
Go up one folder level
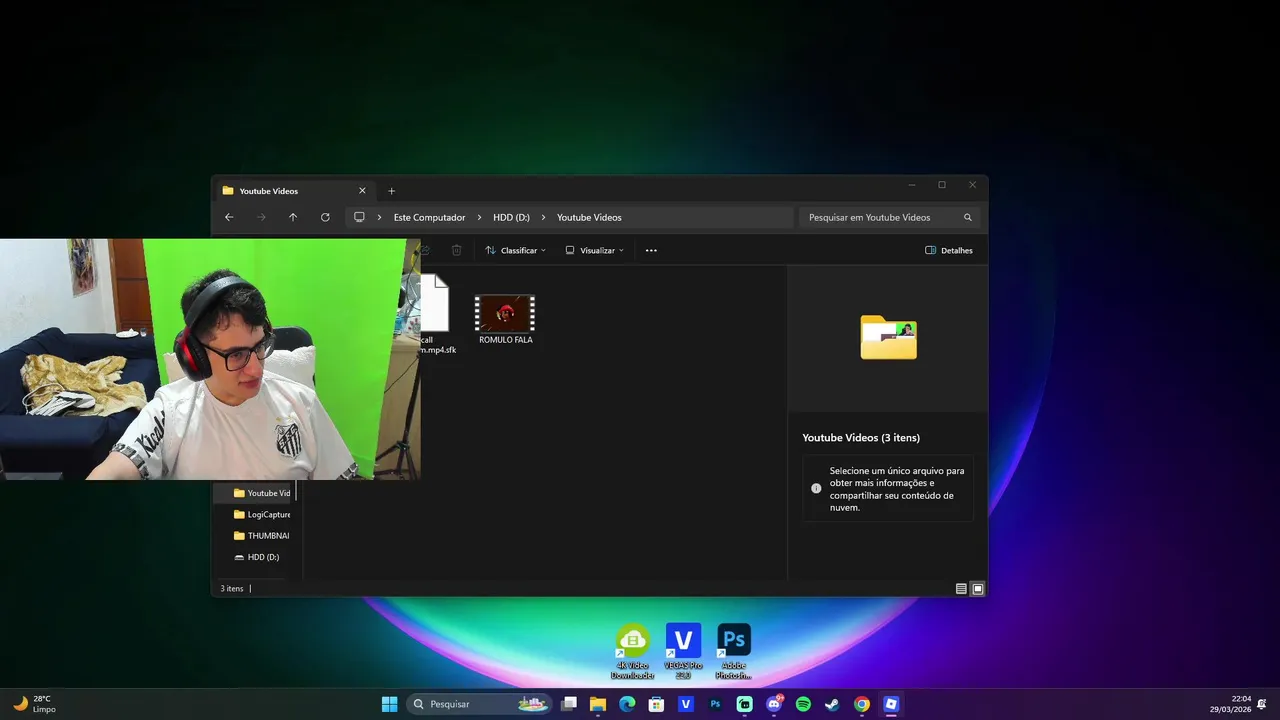(293, 217)
